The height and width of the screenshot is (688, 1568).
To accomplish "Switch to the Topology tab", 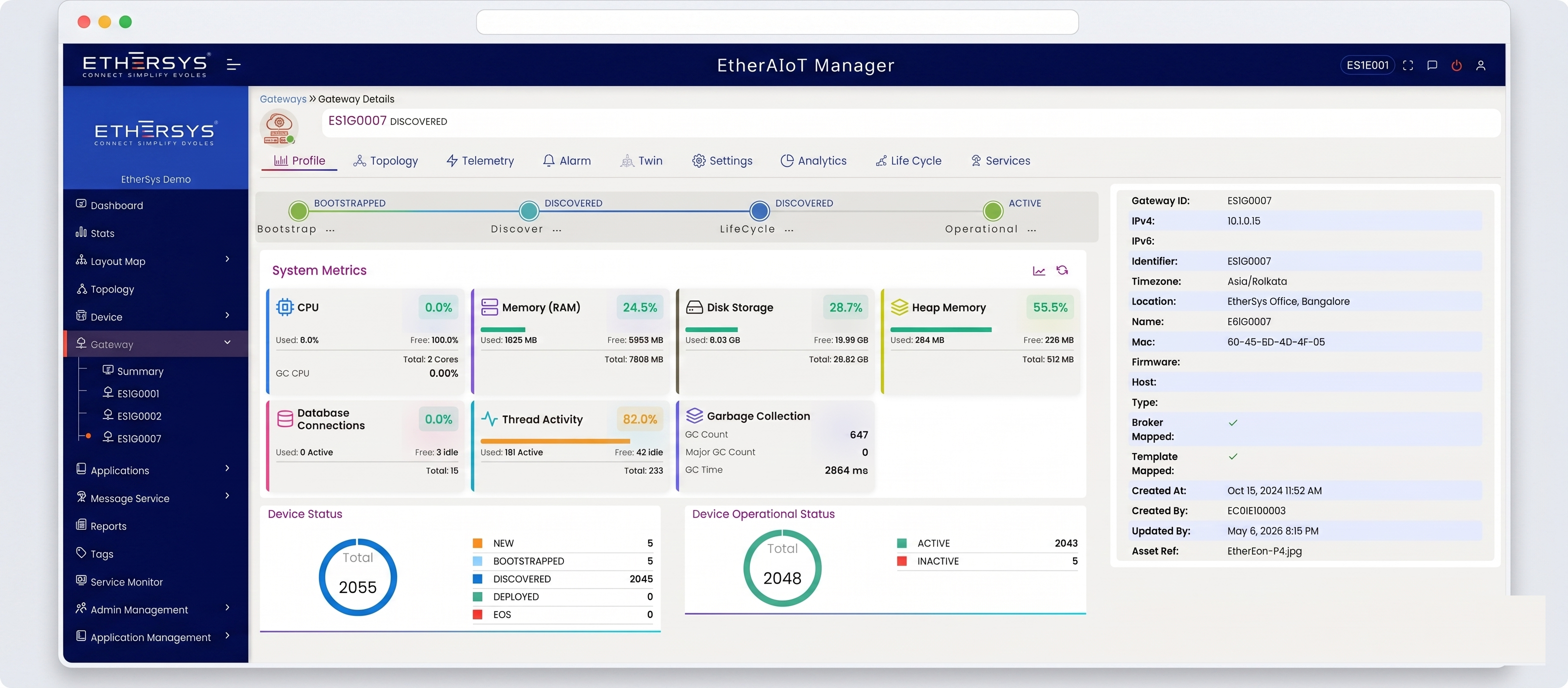I will [385, 160].
